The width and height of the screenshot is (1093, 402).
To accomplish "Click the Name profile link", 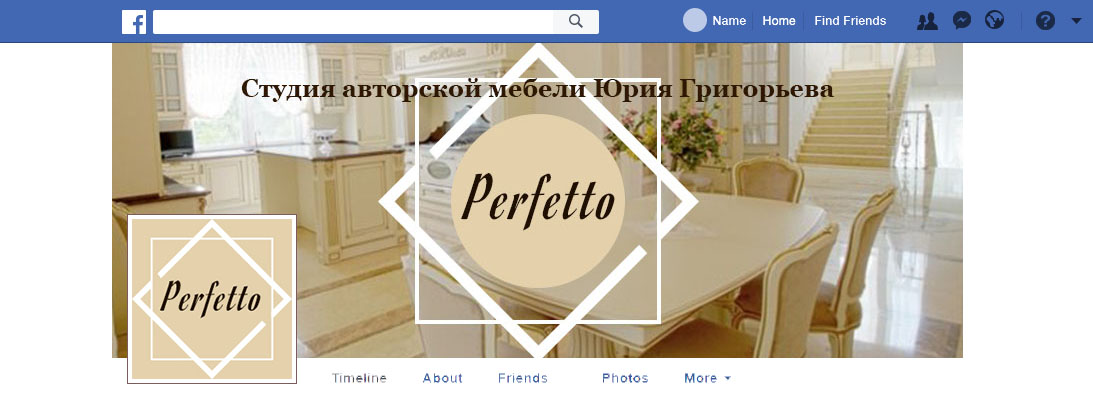I will pos(729,21).
